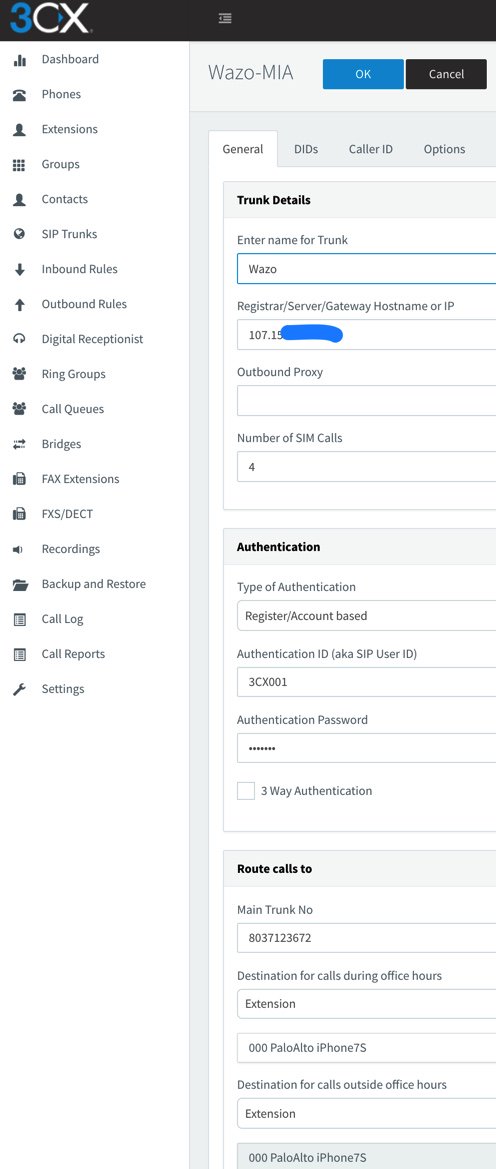Go to Call Reports page
Image resolution: width=496 pixels, height=1169 pixels.
click(73, 654)
